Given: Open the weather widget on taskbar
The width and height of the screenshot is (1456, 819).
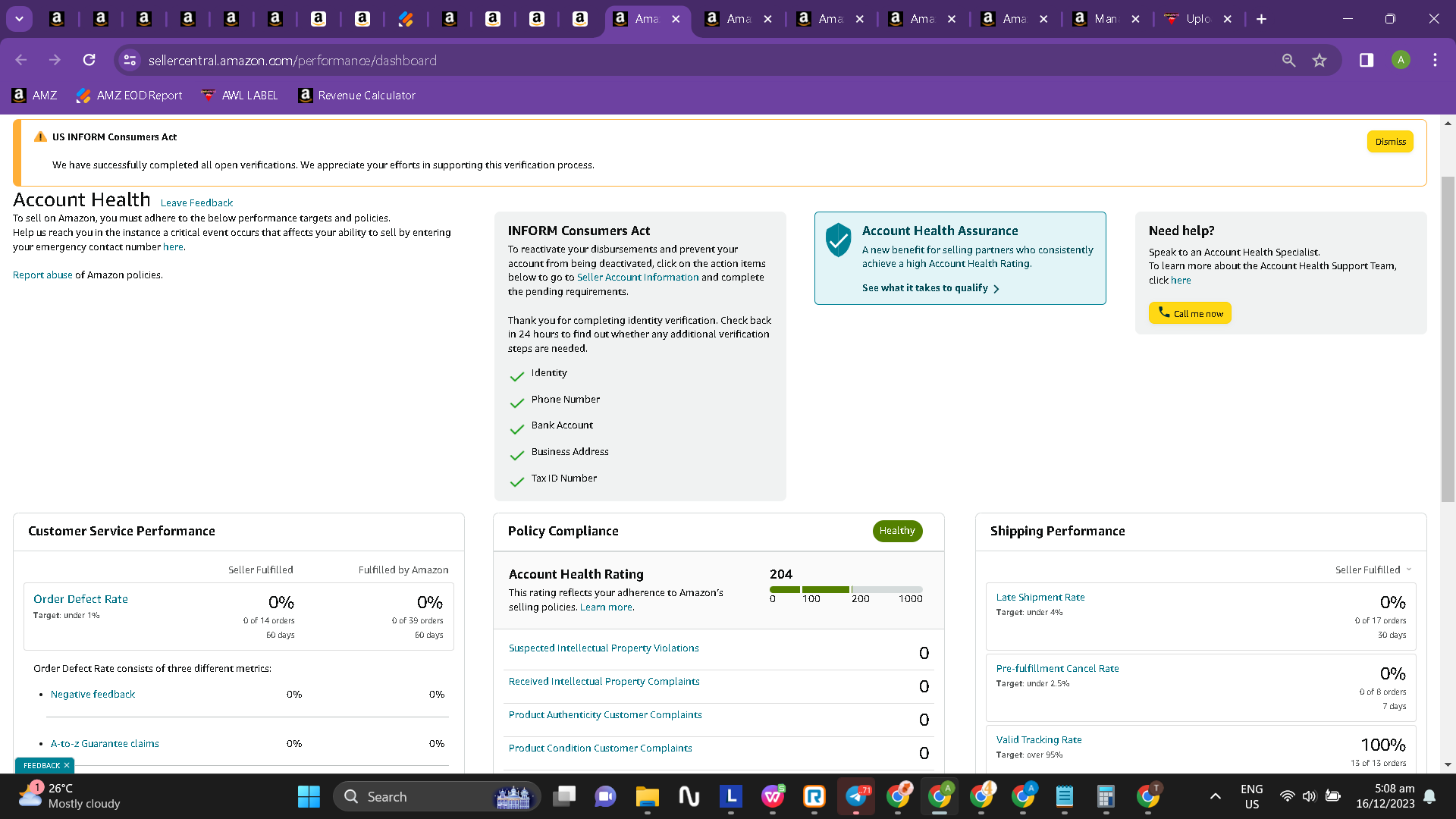Looking at the screenshot, I should [70, 796].
